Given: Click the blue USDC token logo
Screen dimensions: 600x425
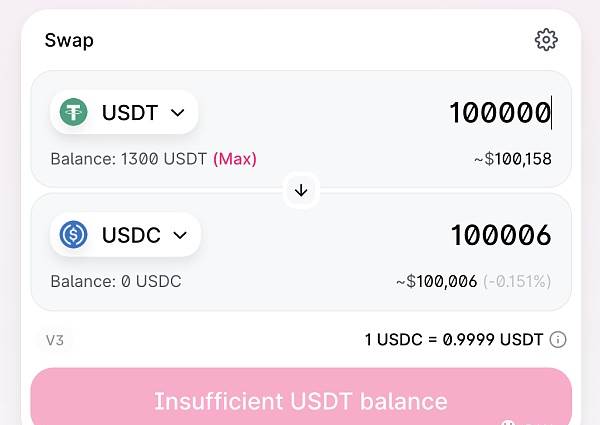Looking at the screenshot, I should (x=73, y=234).
